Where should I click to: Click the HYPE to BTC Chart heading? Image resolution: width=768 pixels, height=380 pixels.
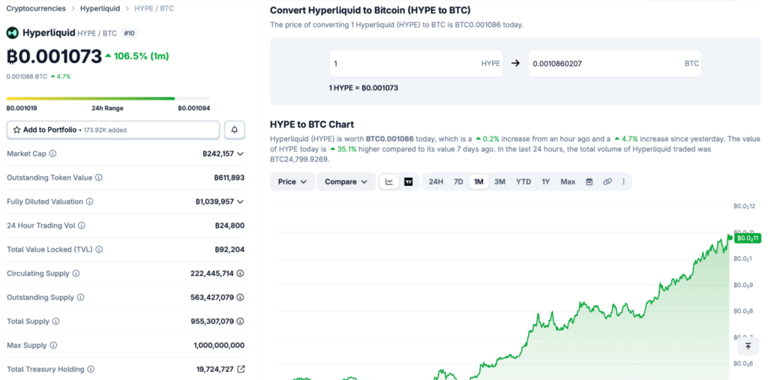pyautogui.click(x=312, y=124)
